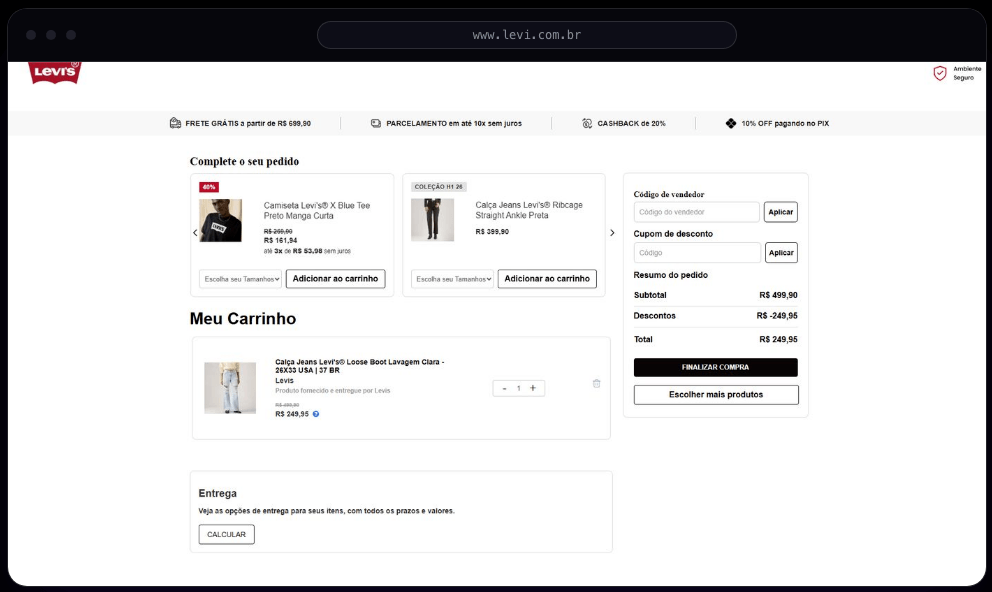Click the Subtotal value 'R$ 499,90'
The height and width of the screenshot is (592, 992).
[x=778, y=295]
